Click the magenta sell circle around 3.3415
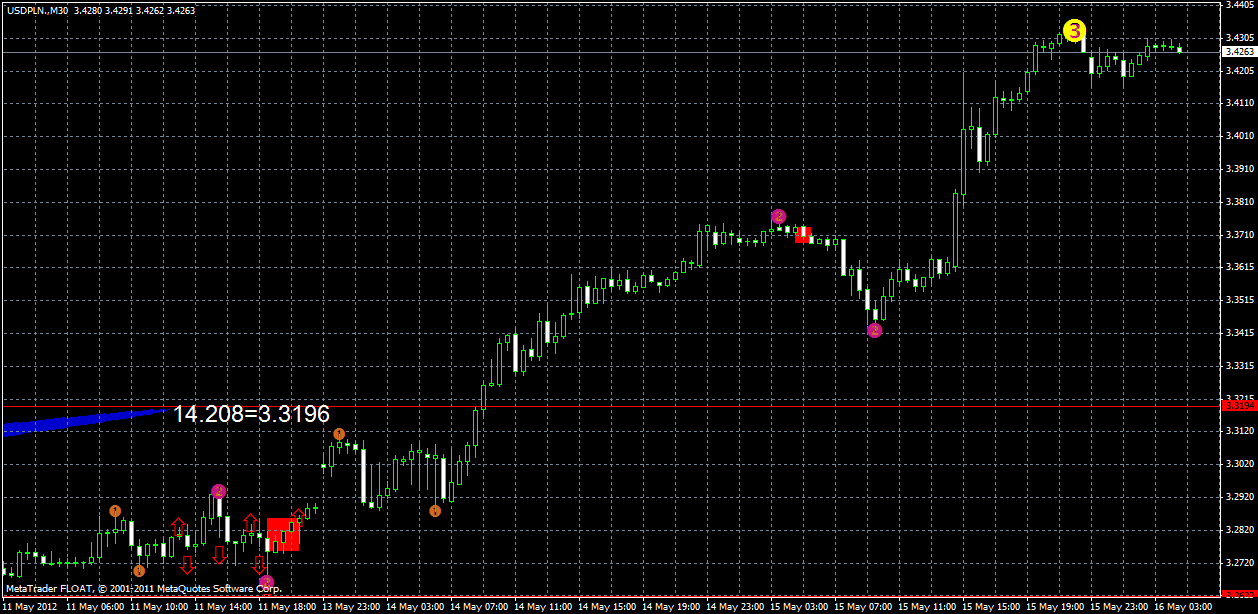The width and height of the screenshot is (1258, 614). pos(875,328)
